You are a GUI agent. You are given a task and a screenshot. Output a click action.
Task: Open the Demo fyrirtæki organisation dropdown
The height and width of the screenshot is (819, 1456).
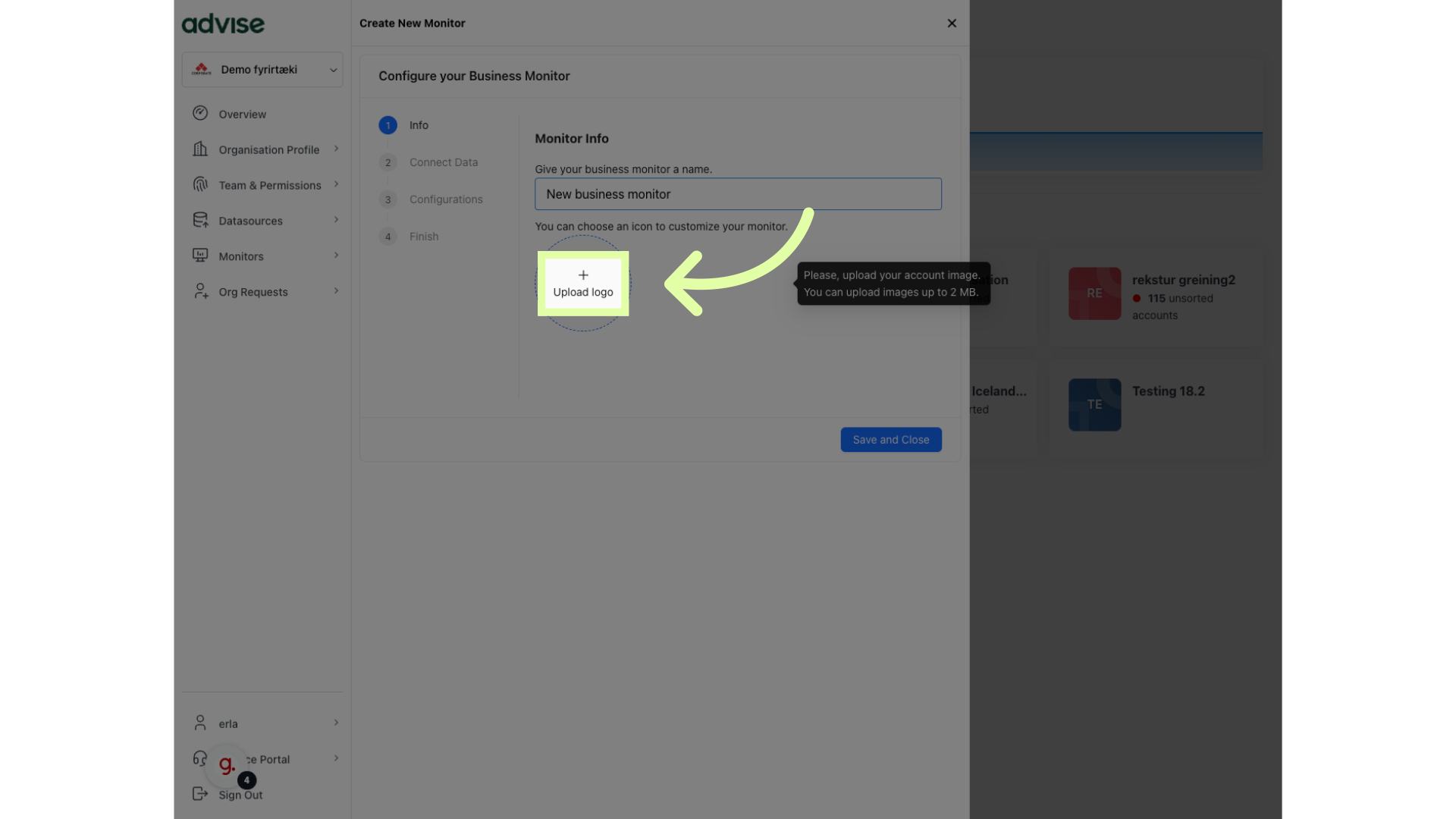pyautogui.click(x=262, y=70)
